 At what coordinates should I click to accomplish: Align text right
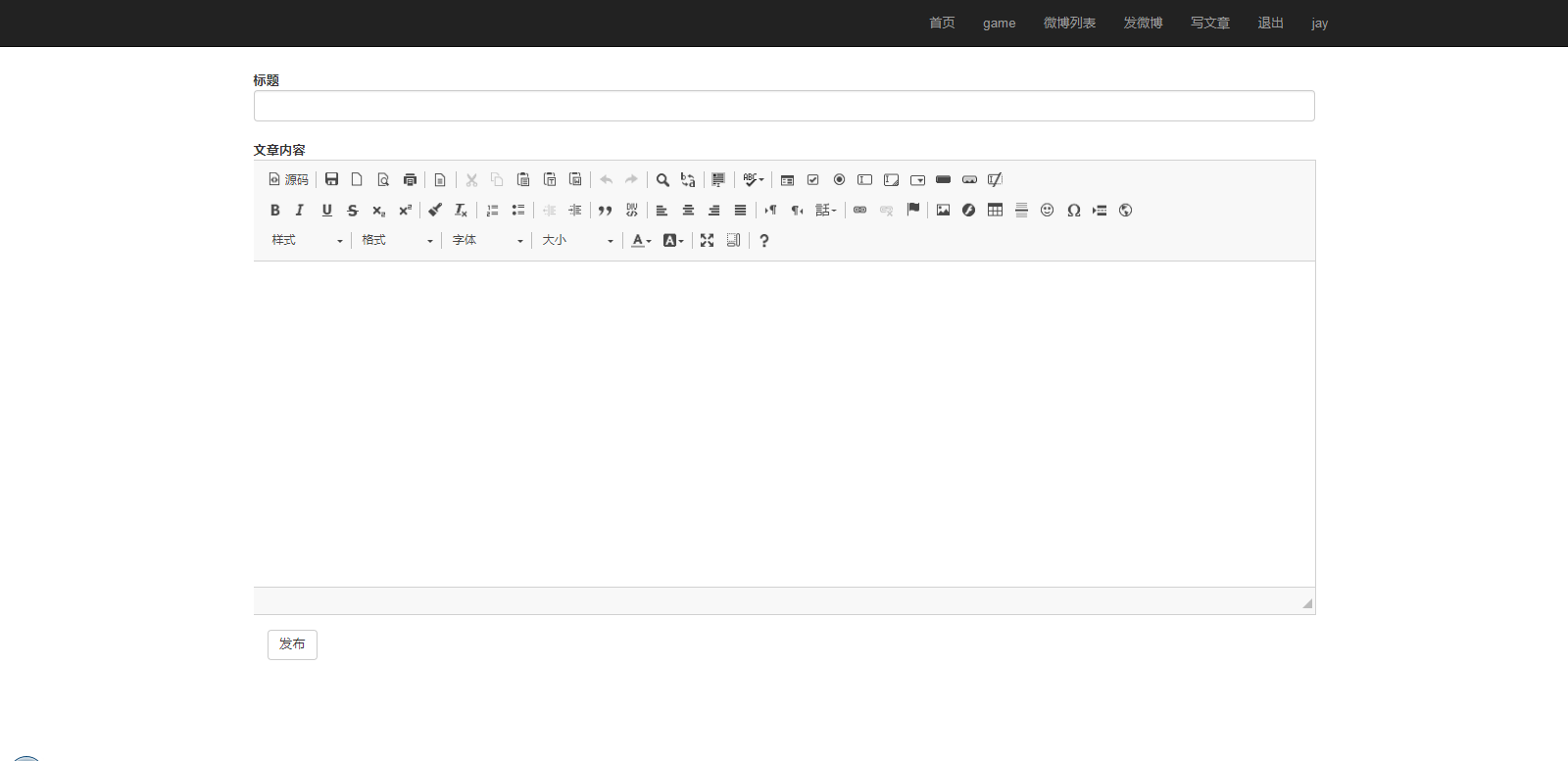click(713, 211)
